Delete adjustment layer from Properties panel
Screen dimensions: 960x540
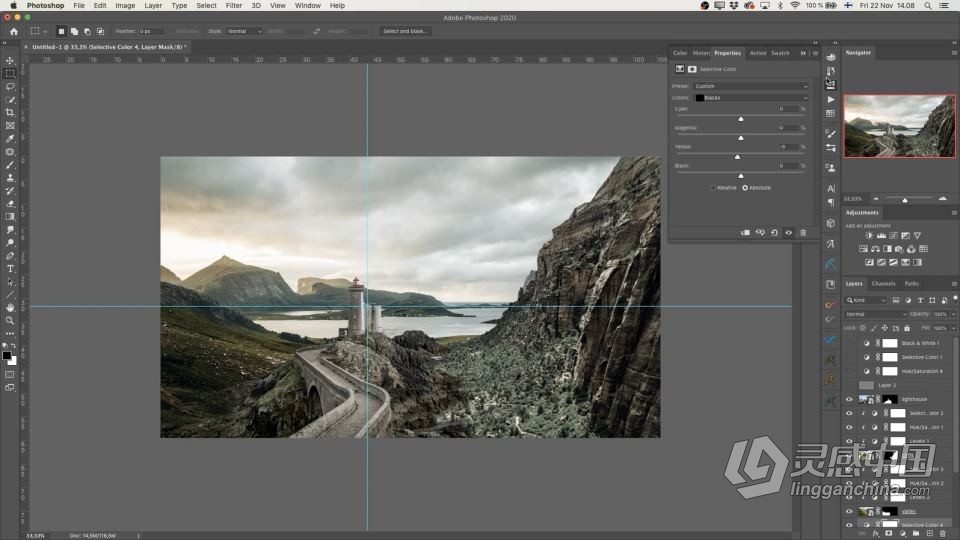803,233
